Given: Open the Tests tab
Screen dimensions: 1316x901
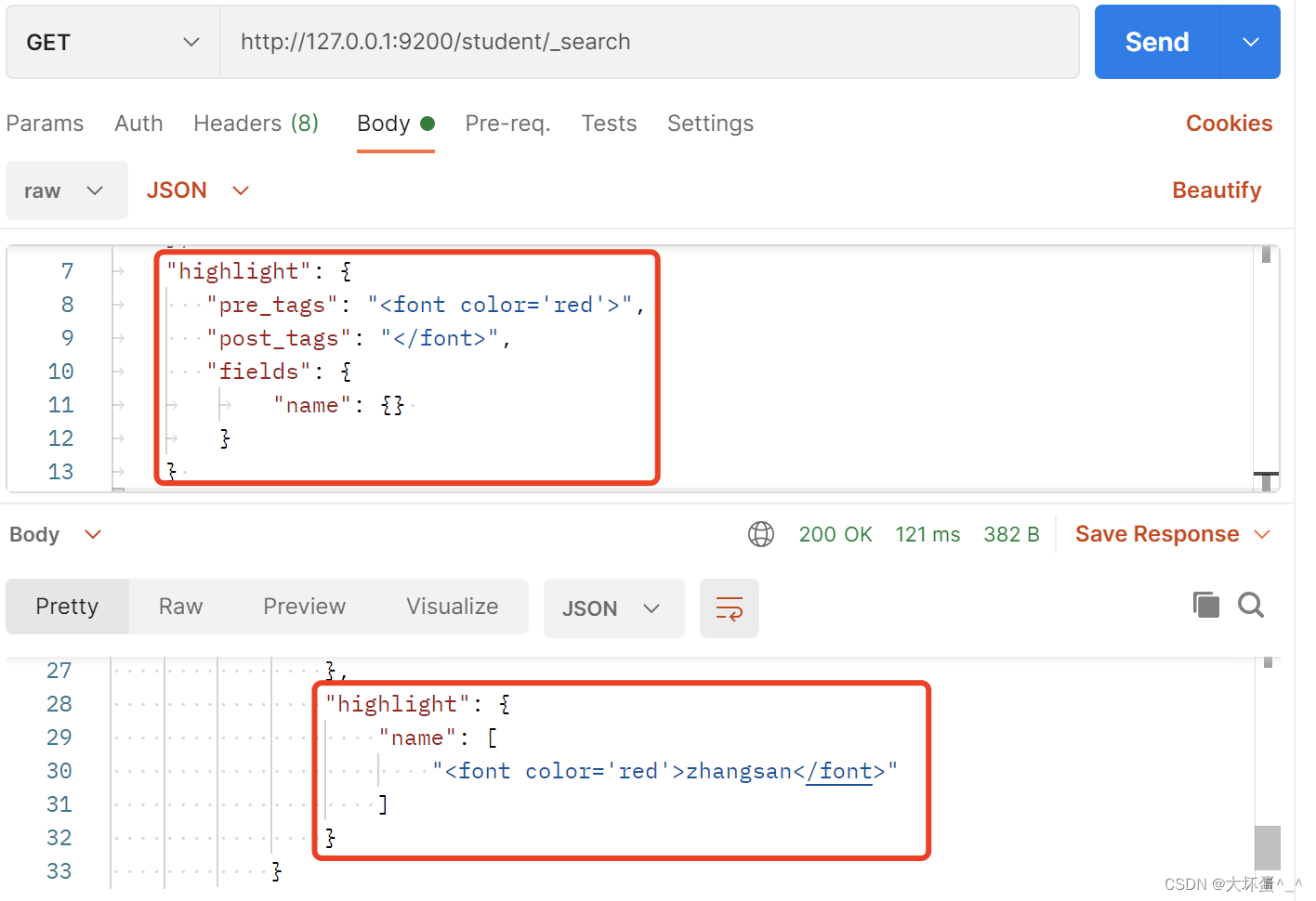Looking at the screenshot, I should click(x=610, y=124).
